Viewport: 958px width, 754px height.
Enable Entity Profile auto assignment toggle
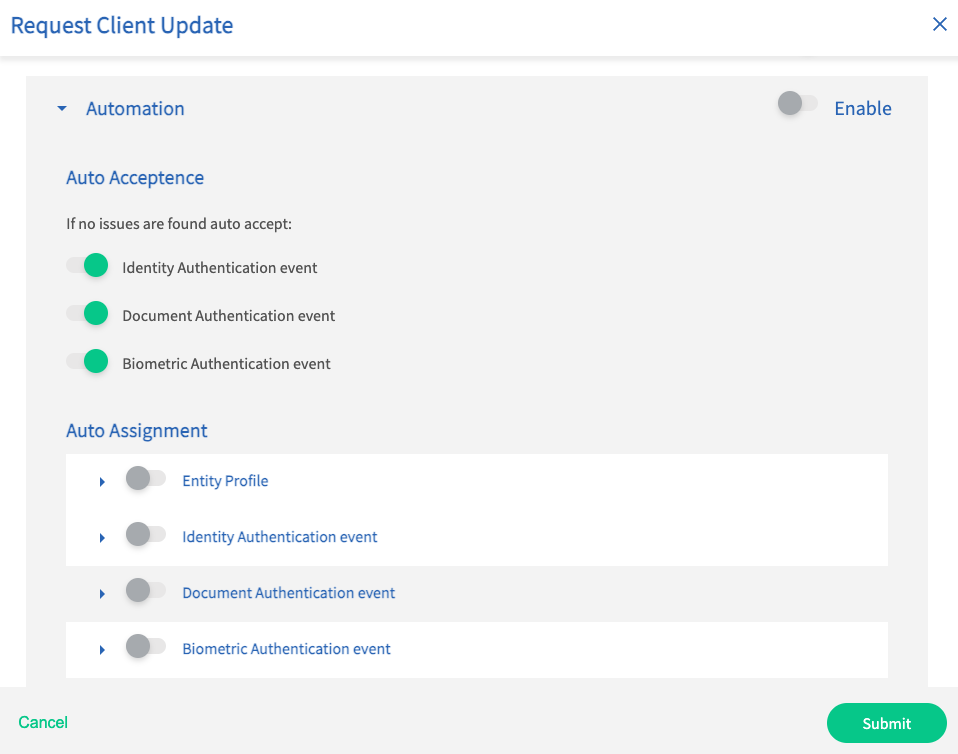click(145, 478)
